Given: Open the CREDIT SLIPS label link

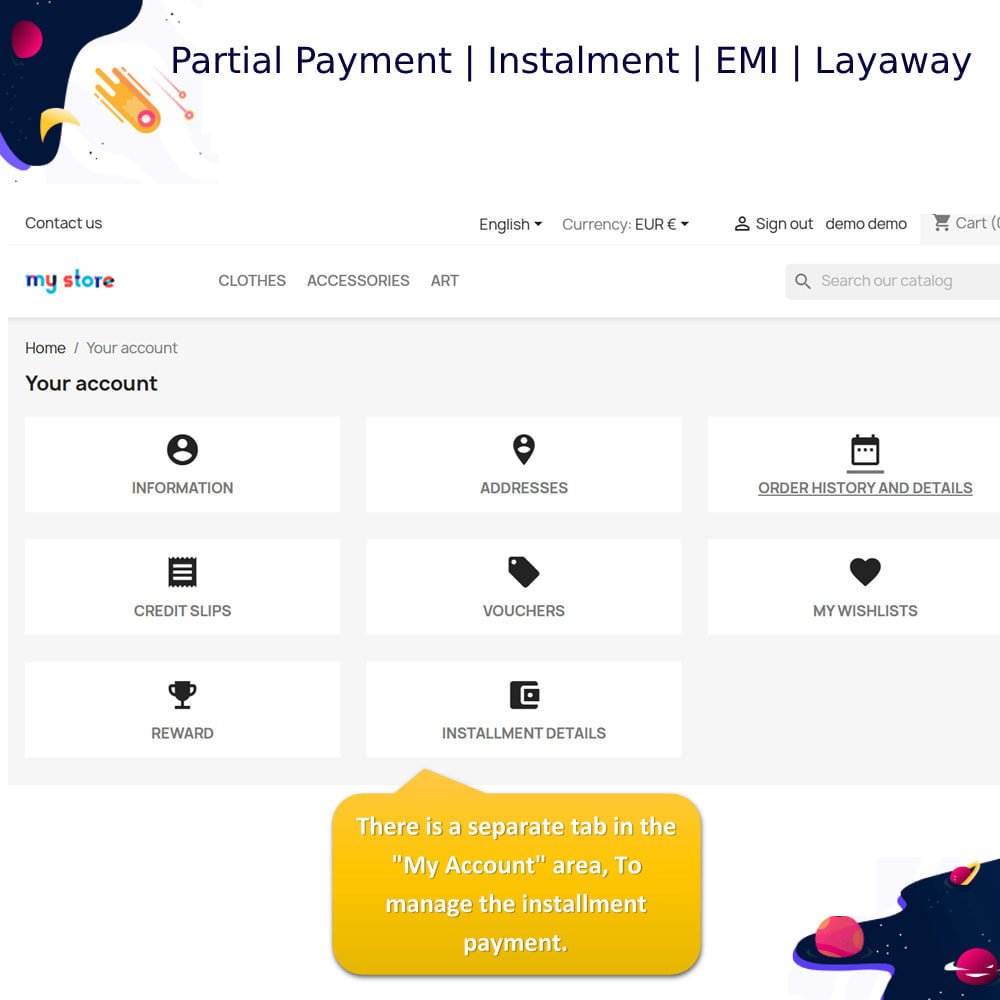Looking at the screenshot, I should 182,611.
